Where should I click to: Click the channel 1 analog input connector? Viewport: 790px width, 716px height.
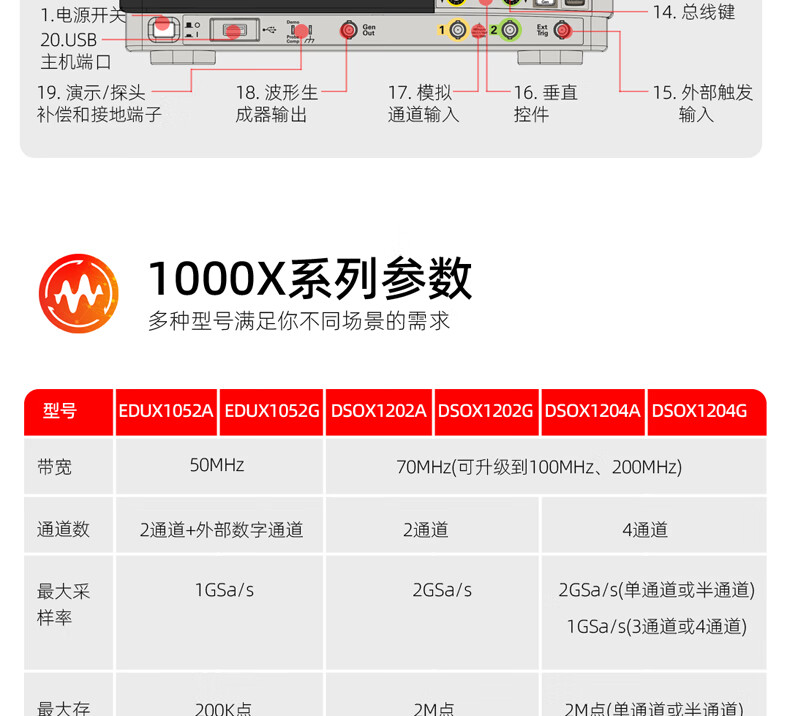[457, 31]
